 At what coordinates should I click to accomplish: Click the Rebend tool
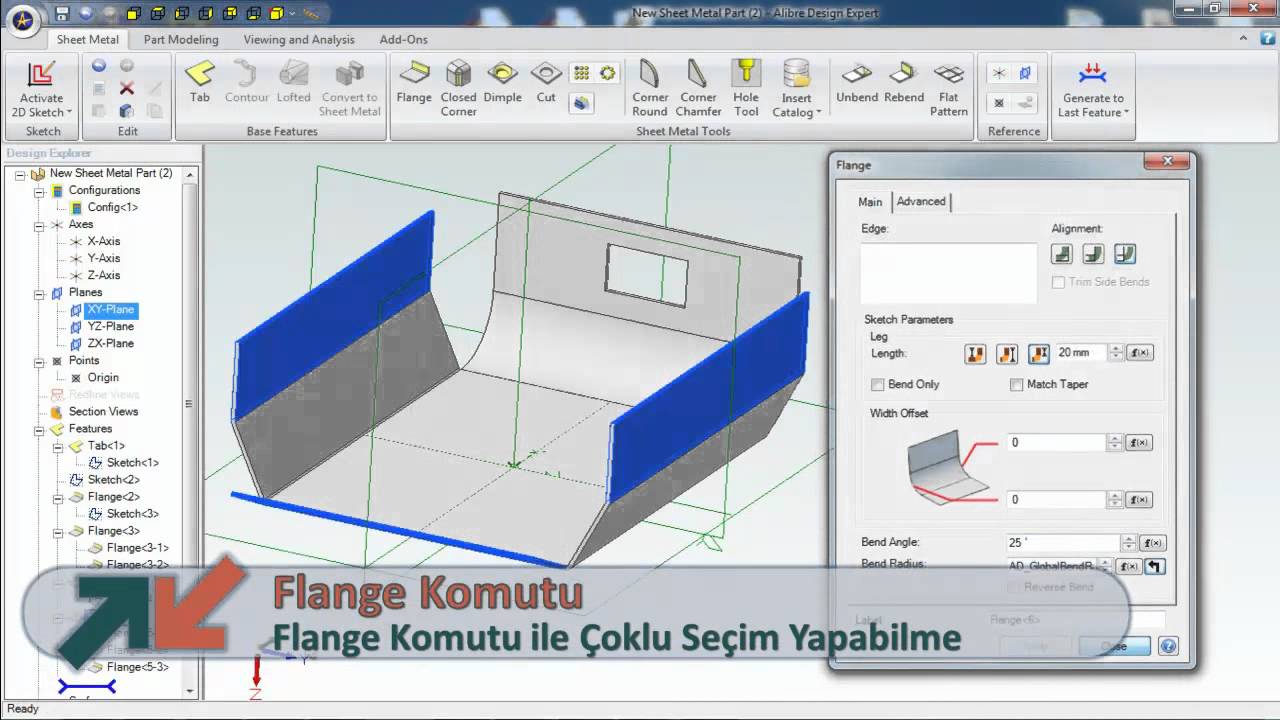[x=904, y=82]
